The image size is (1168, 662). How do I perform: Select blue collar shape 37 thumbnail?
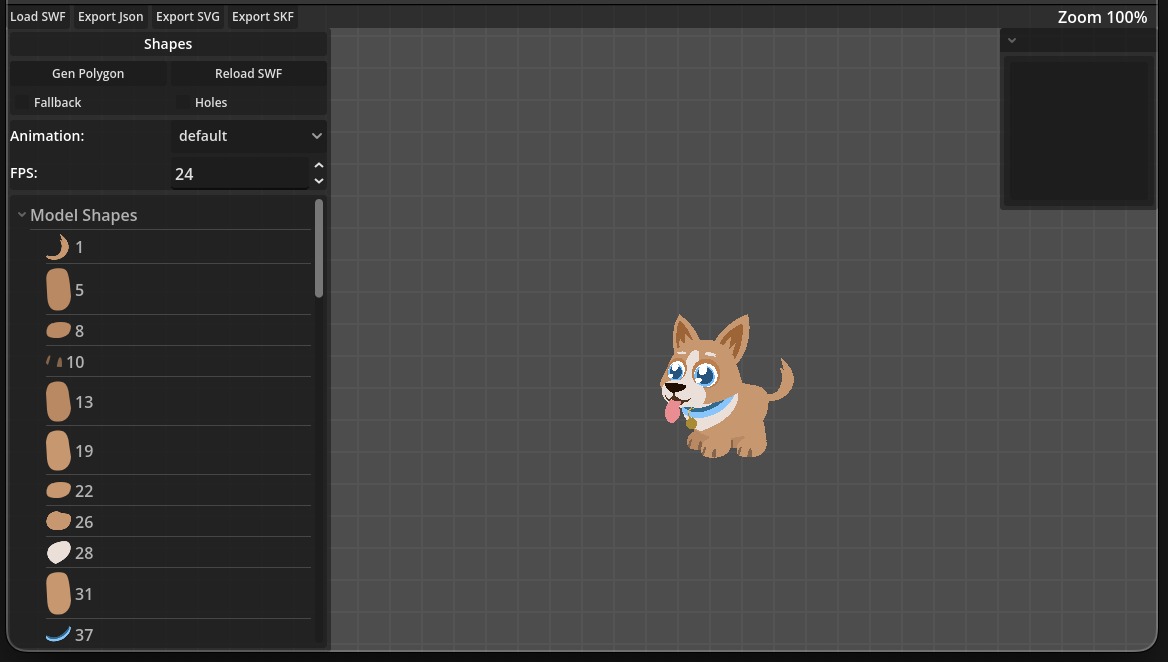tap(58, 634)
